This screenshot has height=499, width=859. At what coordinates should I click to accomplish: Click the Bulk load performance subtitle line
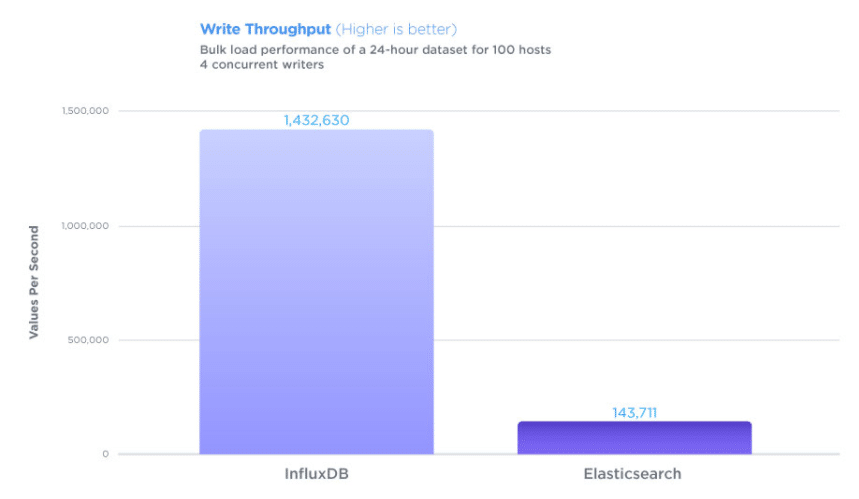click(375, 50)
